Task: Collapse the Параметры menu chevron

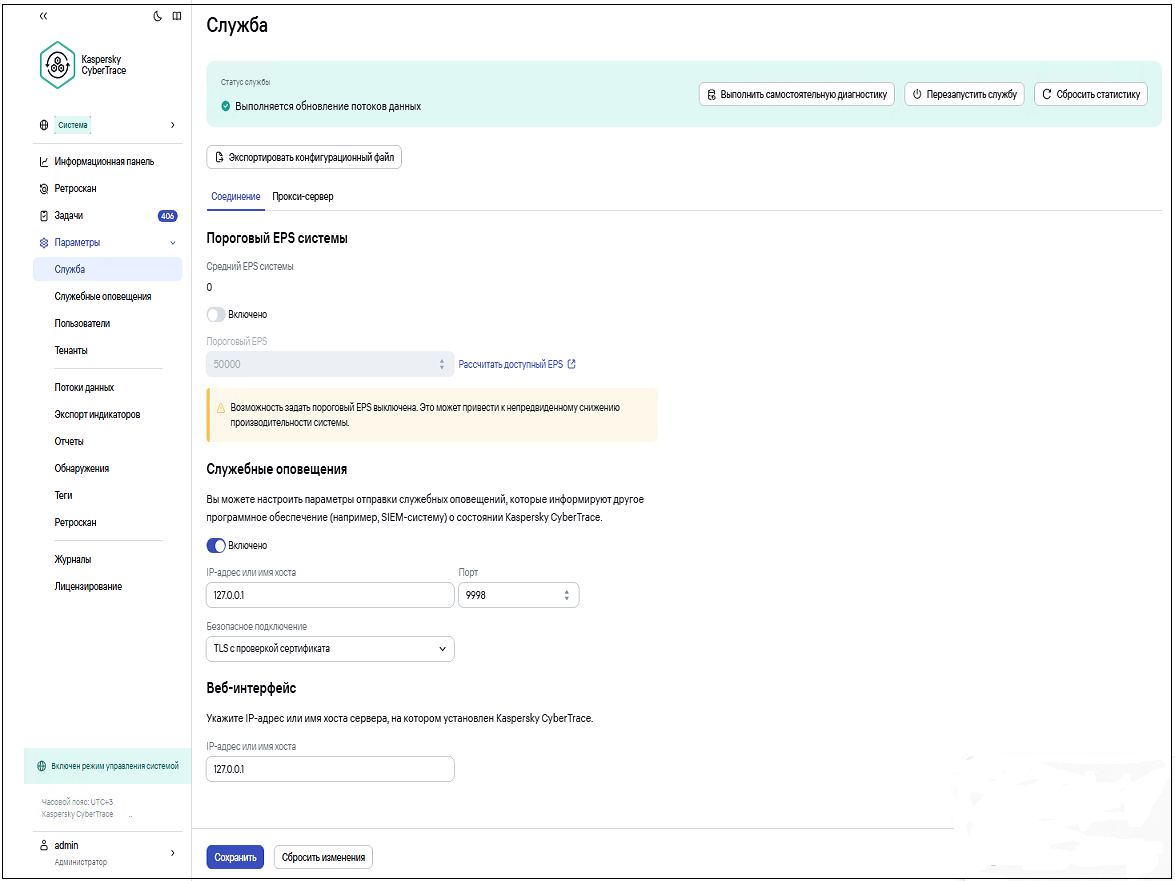Action: pyautogui.click(x=173, y=243)
